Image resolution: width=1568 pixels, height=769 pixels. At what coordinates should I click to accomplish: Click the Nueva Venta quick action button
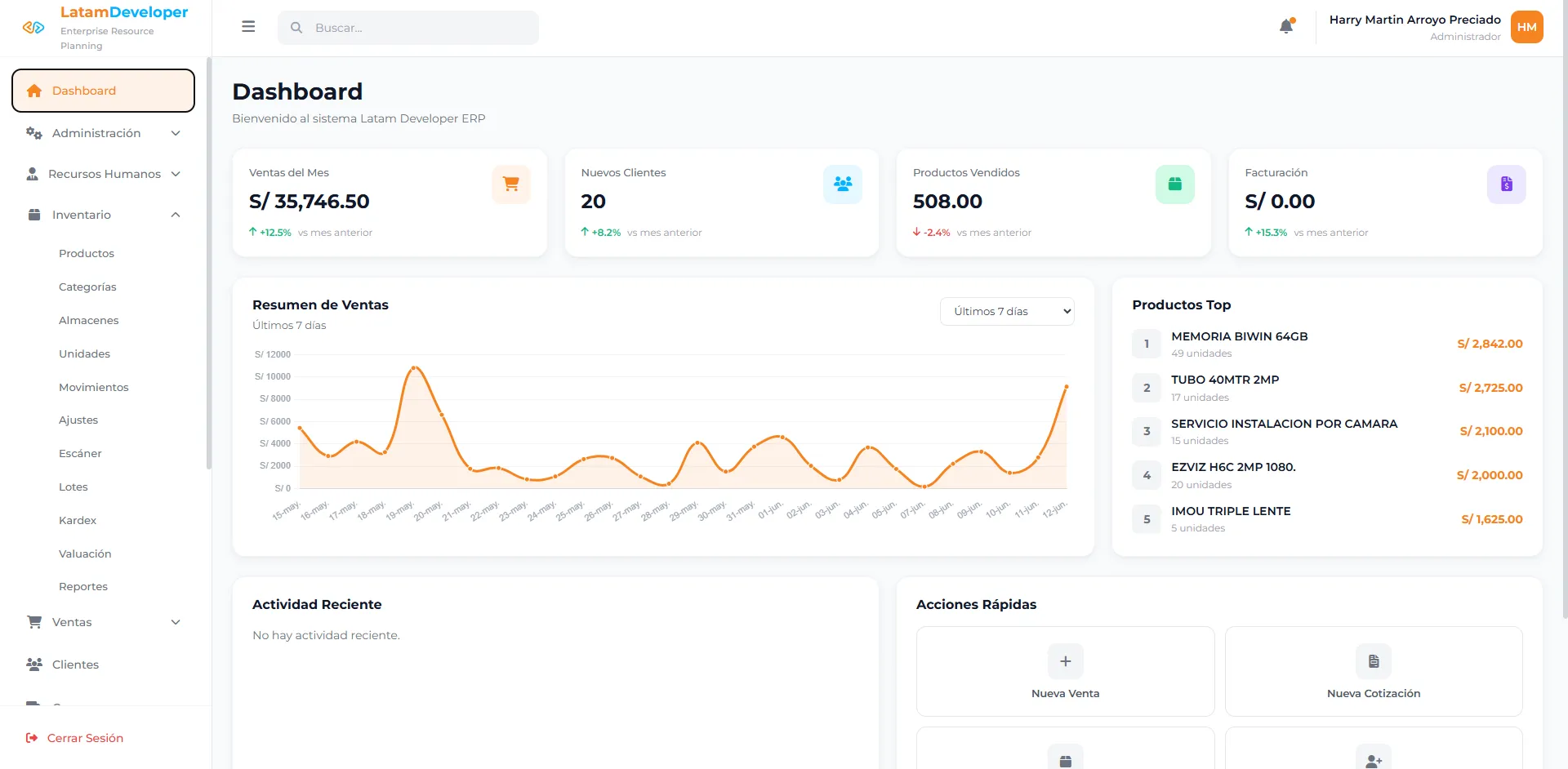[1066, 671]
